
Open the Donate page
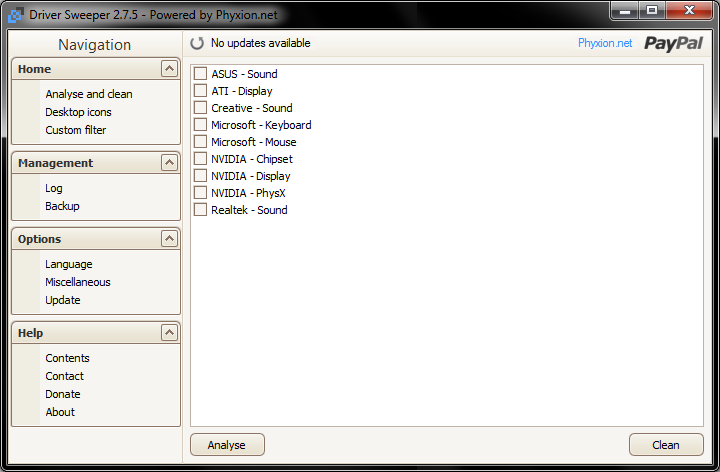click(62, 394)
